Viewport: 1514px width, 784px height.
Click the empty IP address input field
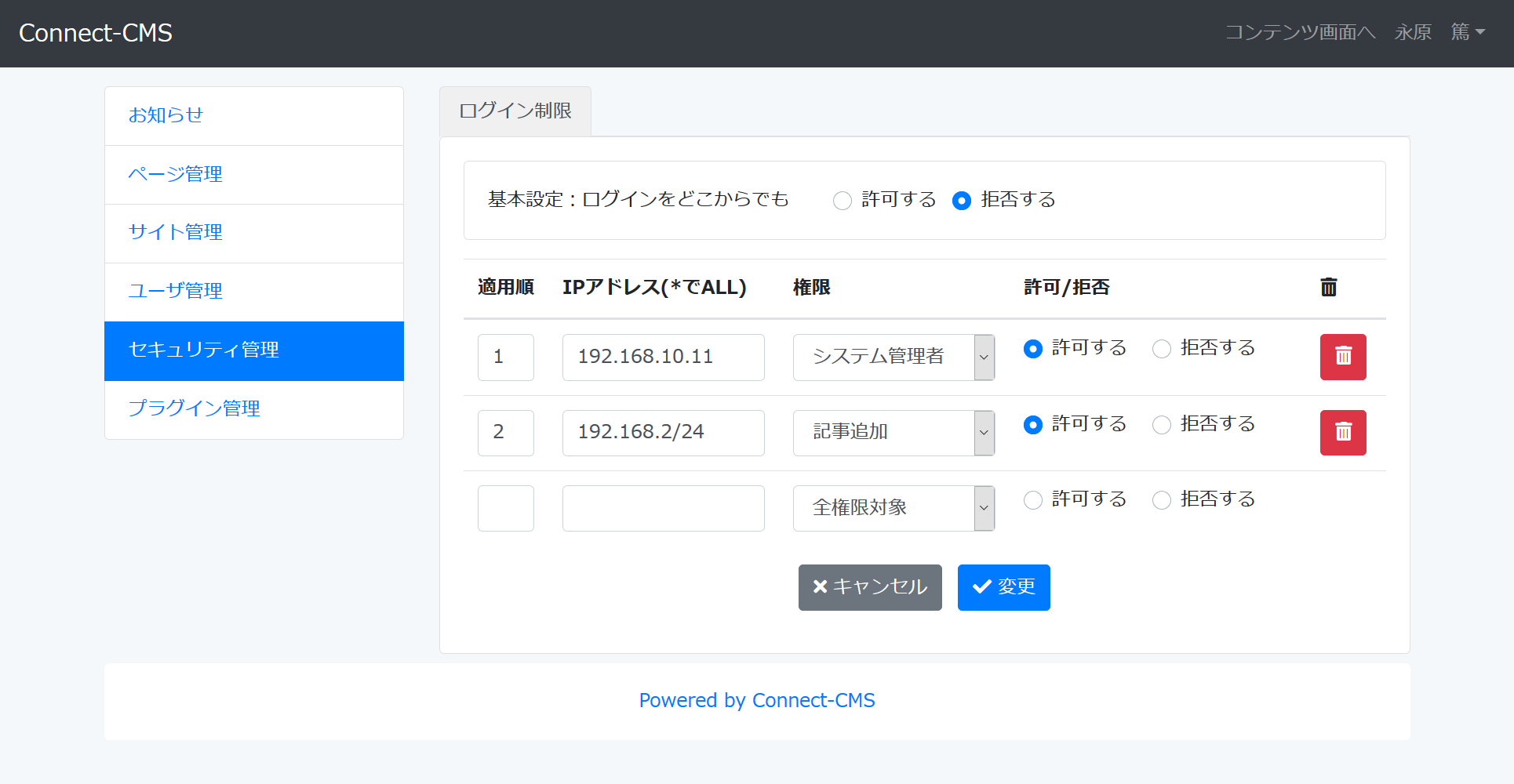point(663,508)
